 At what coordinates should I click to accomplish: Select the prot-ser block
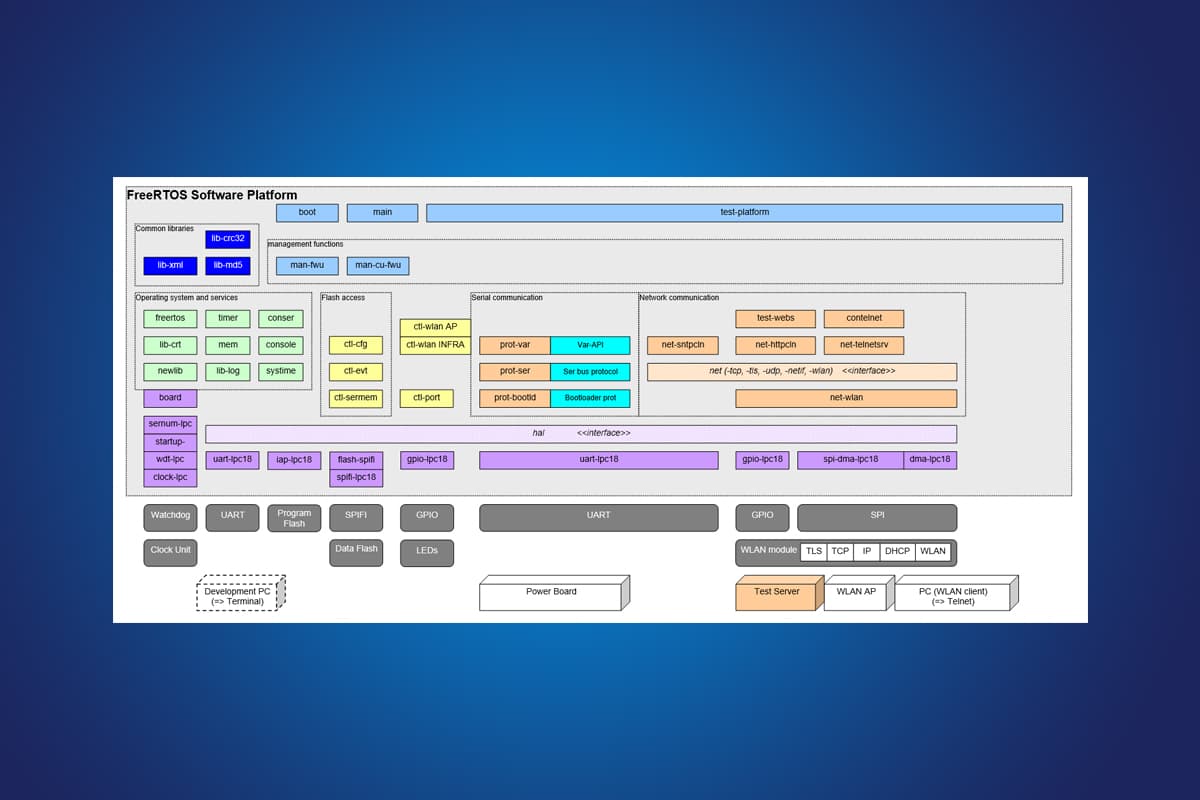coord(515,372)
